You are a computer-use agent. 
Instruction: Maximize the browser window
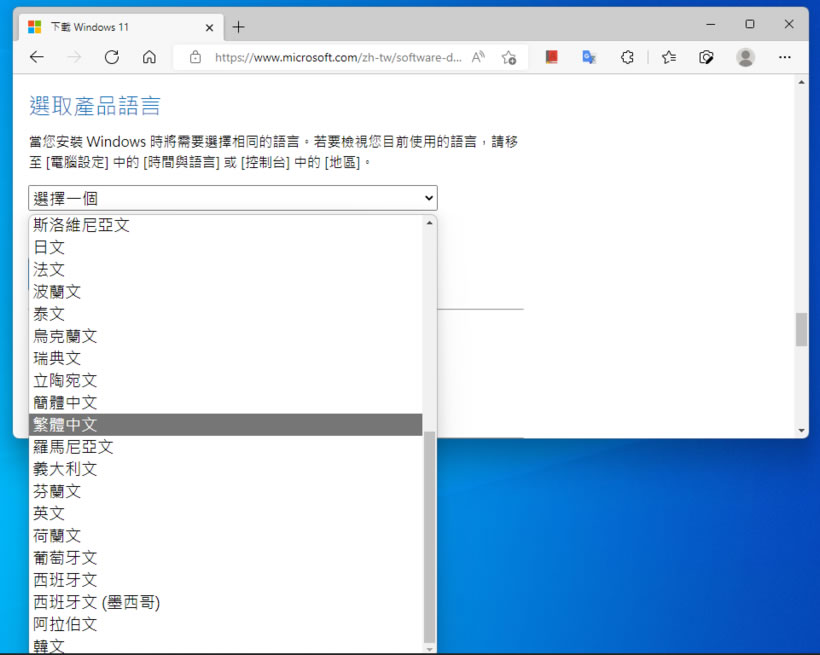pyautogui.click(x=749, y=24)
